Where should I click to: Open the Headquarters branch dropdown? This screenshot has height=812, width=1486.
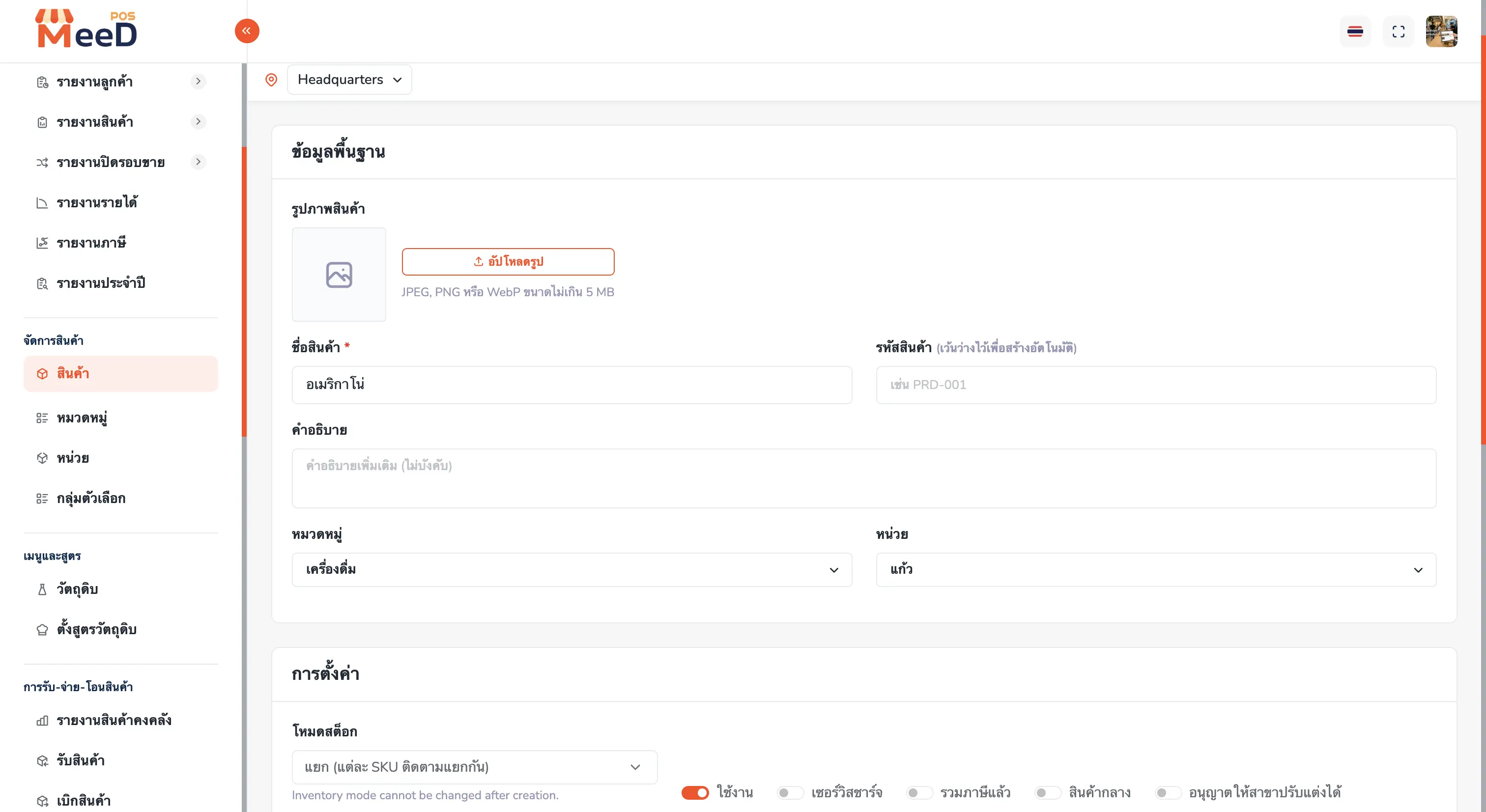pos(349,80)
